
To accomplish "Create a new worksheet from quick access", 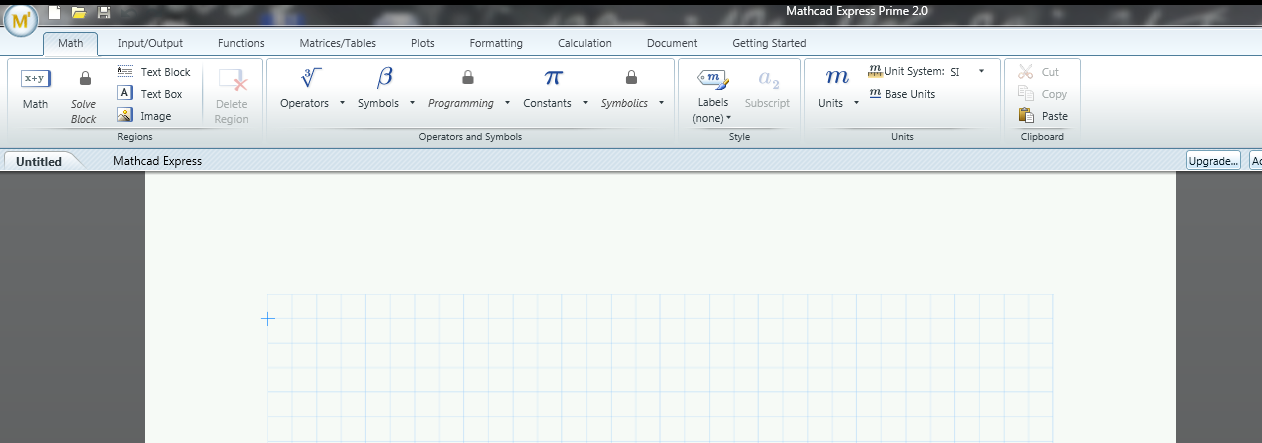I will (x=54, y=12).
